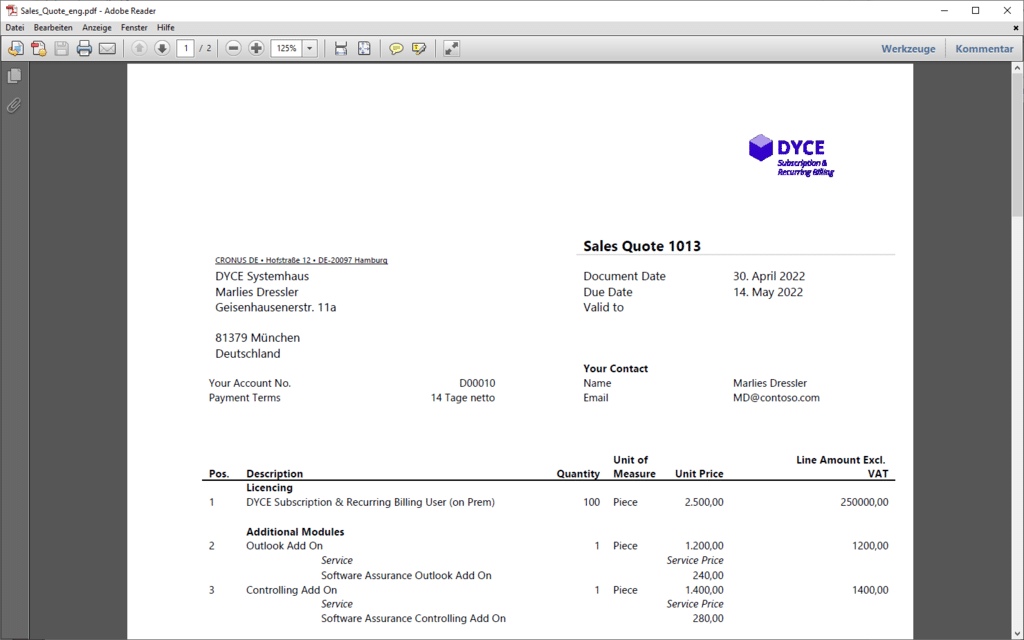Image resolution: width=1024 pixels, height=640 pixels.
Task: Click "DYCE Systemhaus" in the address block
Action: 262,276
